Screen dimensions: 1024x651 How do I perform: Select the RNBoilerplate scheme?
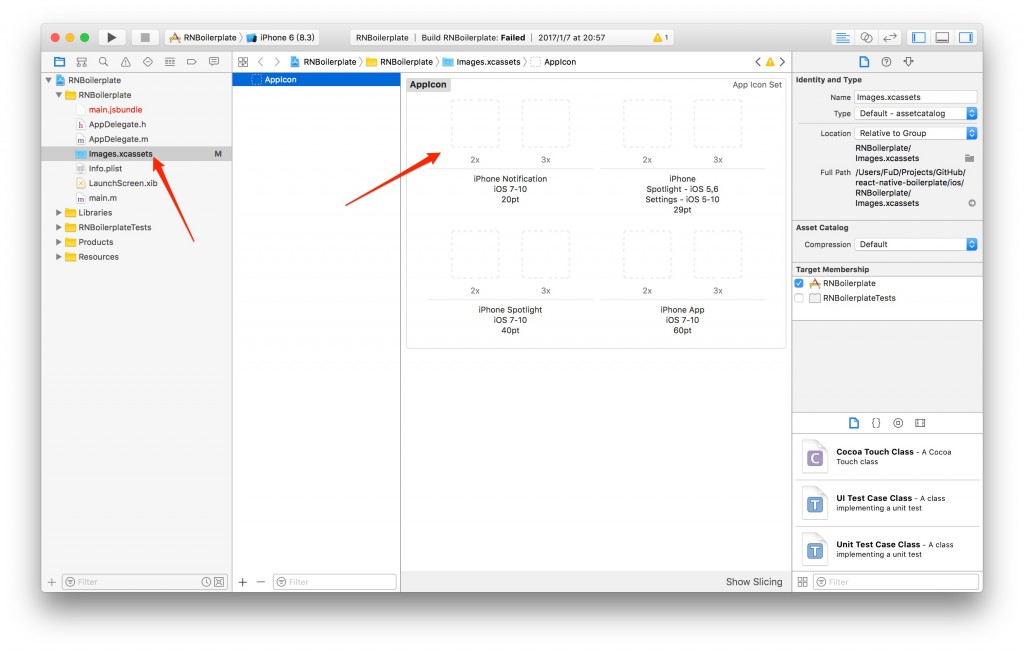pyautogui.click(x=203, y=37)
